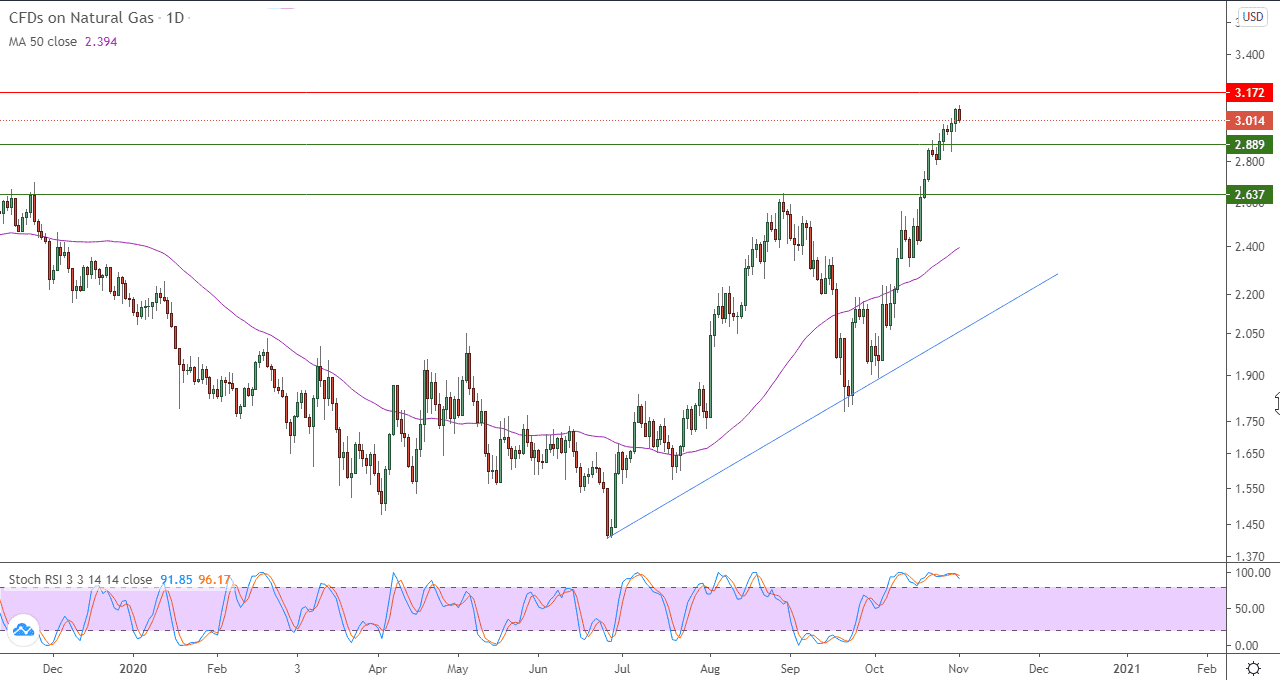Click the 2021 label on time axis

coord(1127,668)
